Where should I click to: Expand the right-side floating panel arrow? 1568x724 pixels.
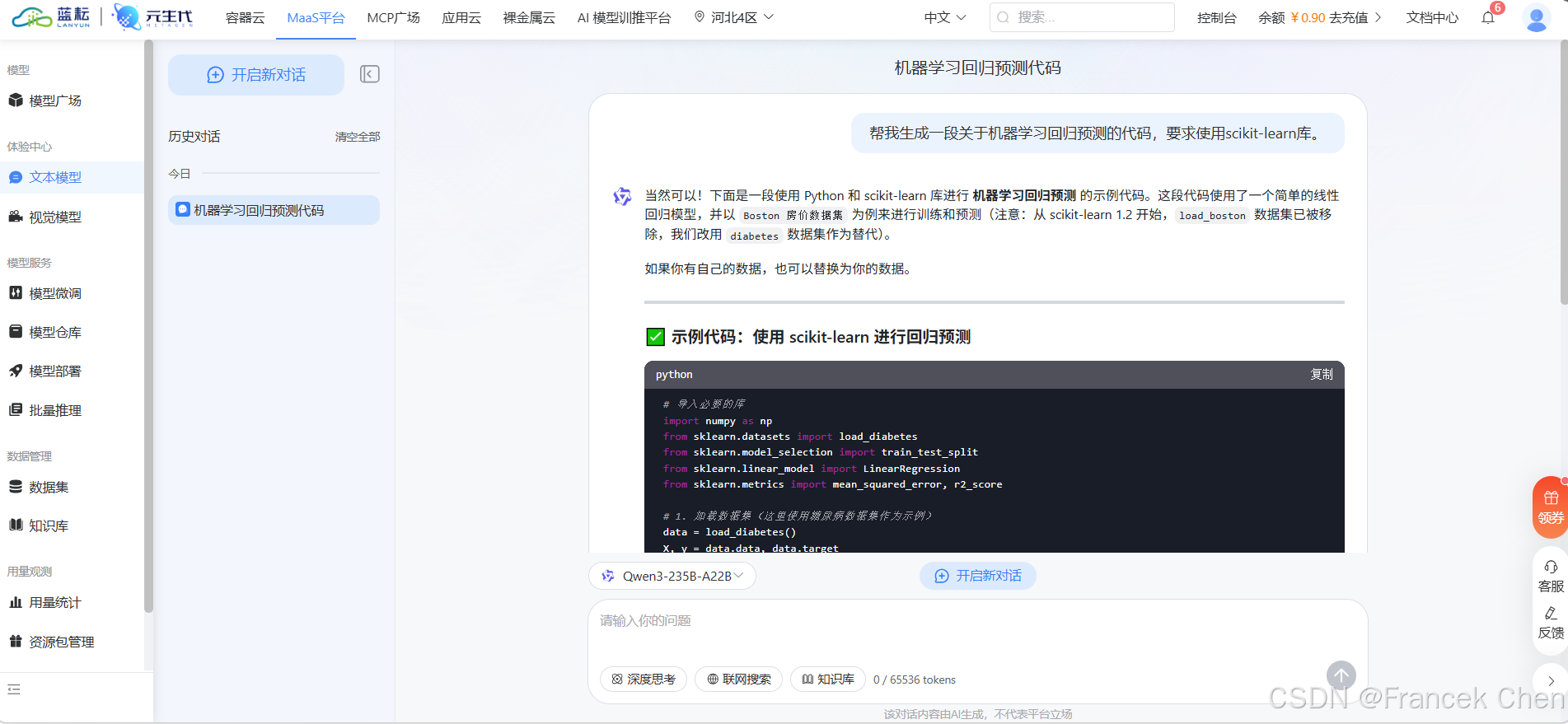[1551, 681]
